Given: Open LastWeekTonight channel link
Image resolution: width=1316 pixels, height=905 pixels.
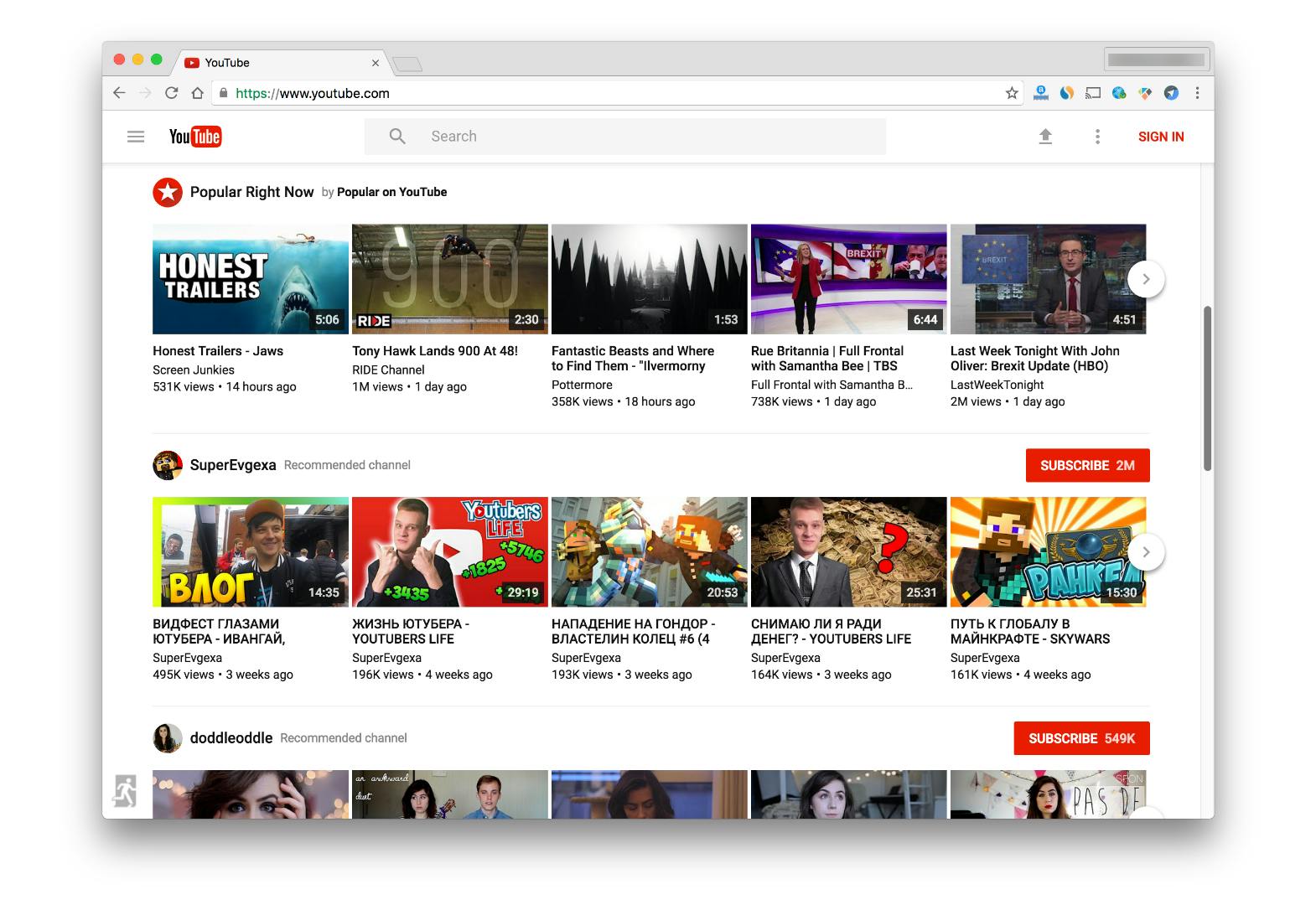Looking at the screenshot, I should (997, 385).
